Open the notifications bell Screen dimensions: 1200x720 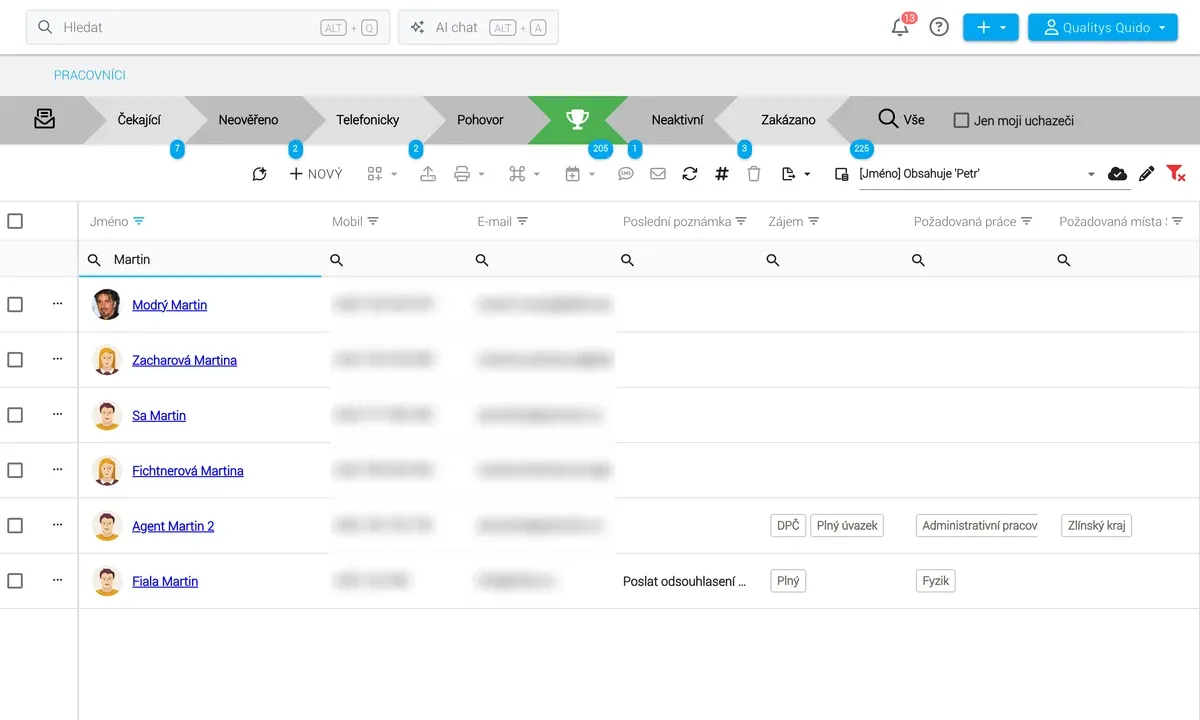point(900,28)
